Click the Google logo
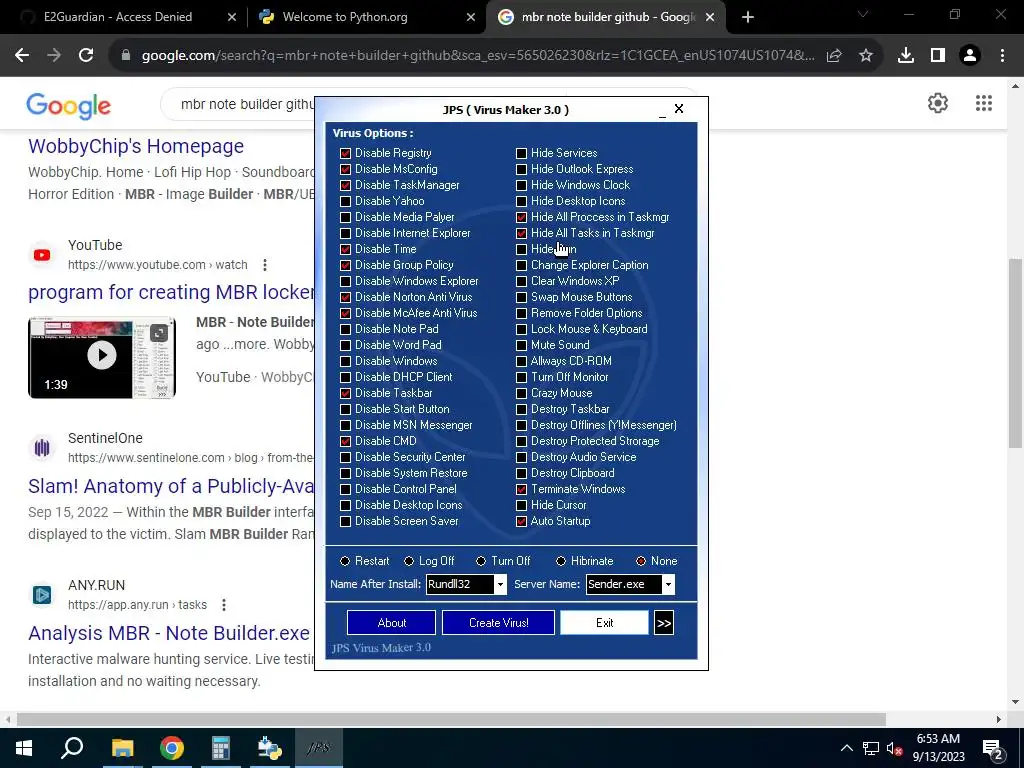 [69, 106]
